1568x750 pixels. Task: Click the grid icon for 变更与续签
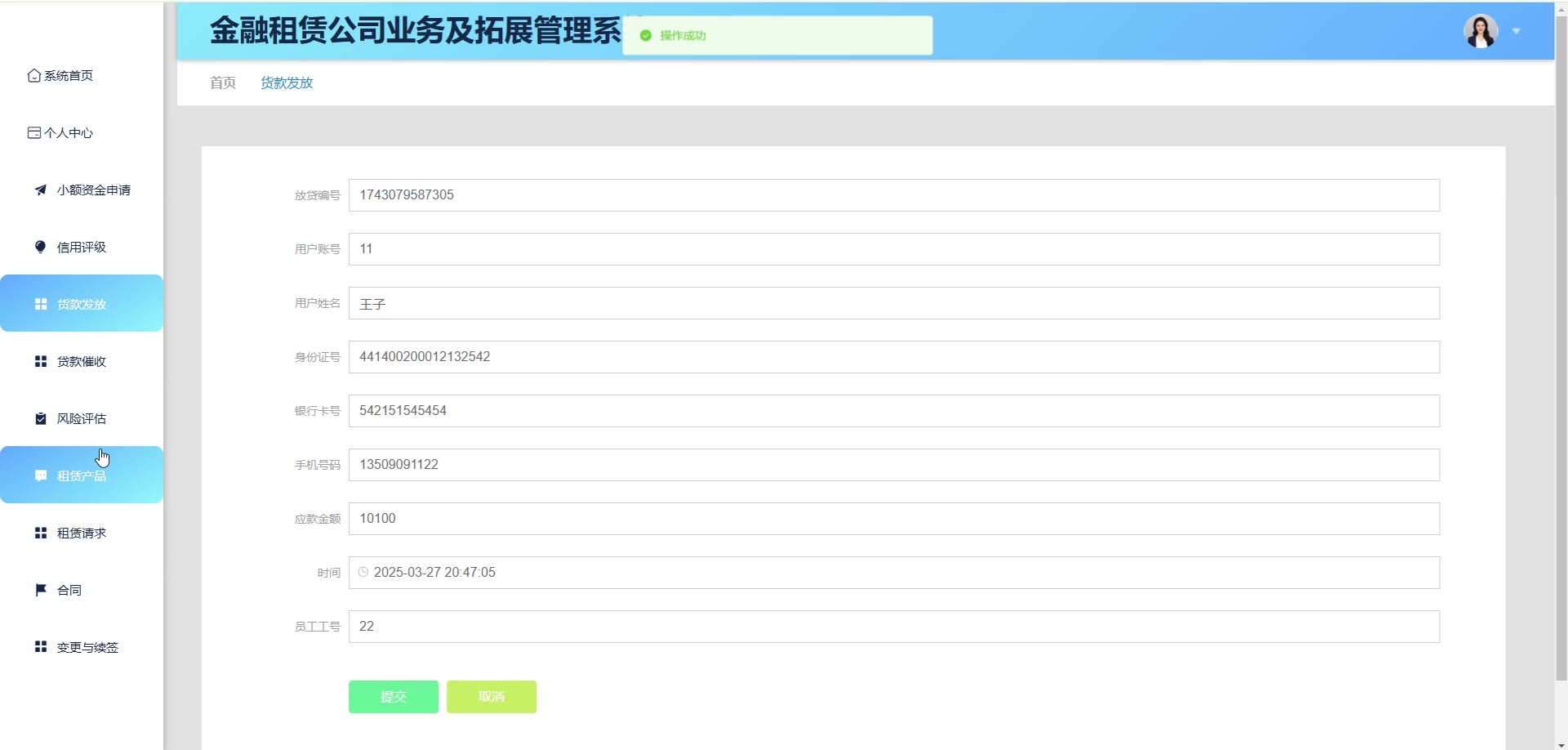point(41,648)
